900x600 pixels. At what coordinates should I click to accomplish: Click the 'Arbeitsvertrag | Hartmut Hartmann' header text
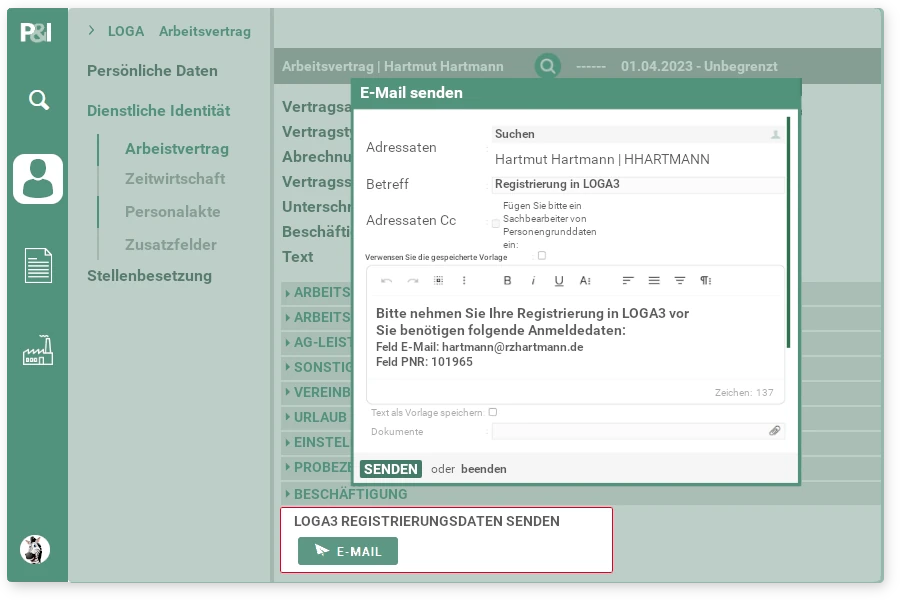tap(393, 67)
